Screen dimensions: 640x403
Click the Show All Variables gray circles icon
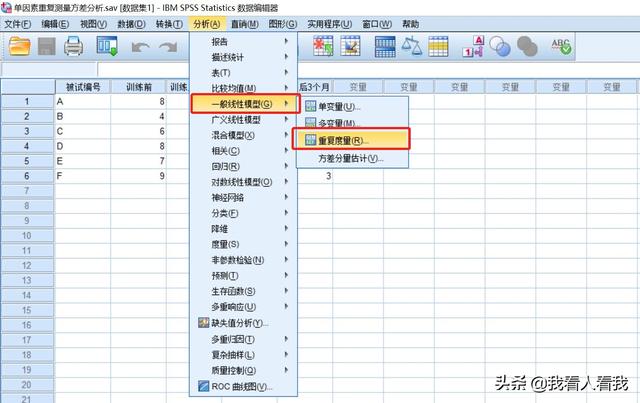[527, 46]
